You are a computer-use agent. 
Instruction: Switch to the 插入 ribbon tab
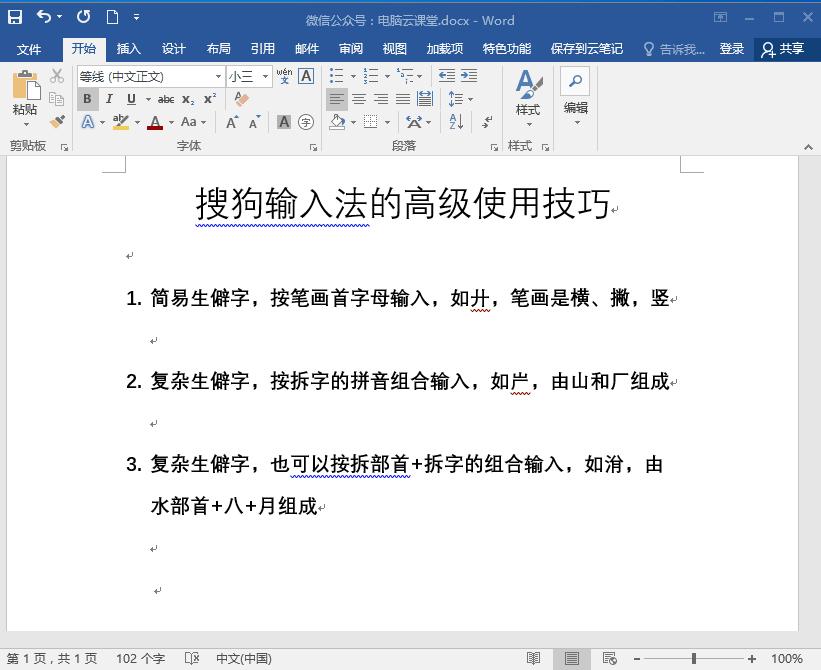130,48
